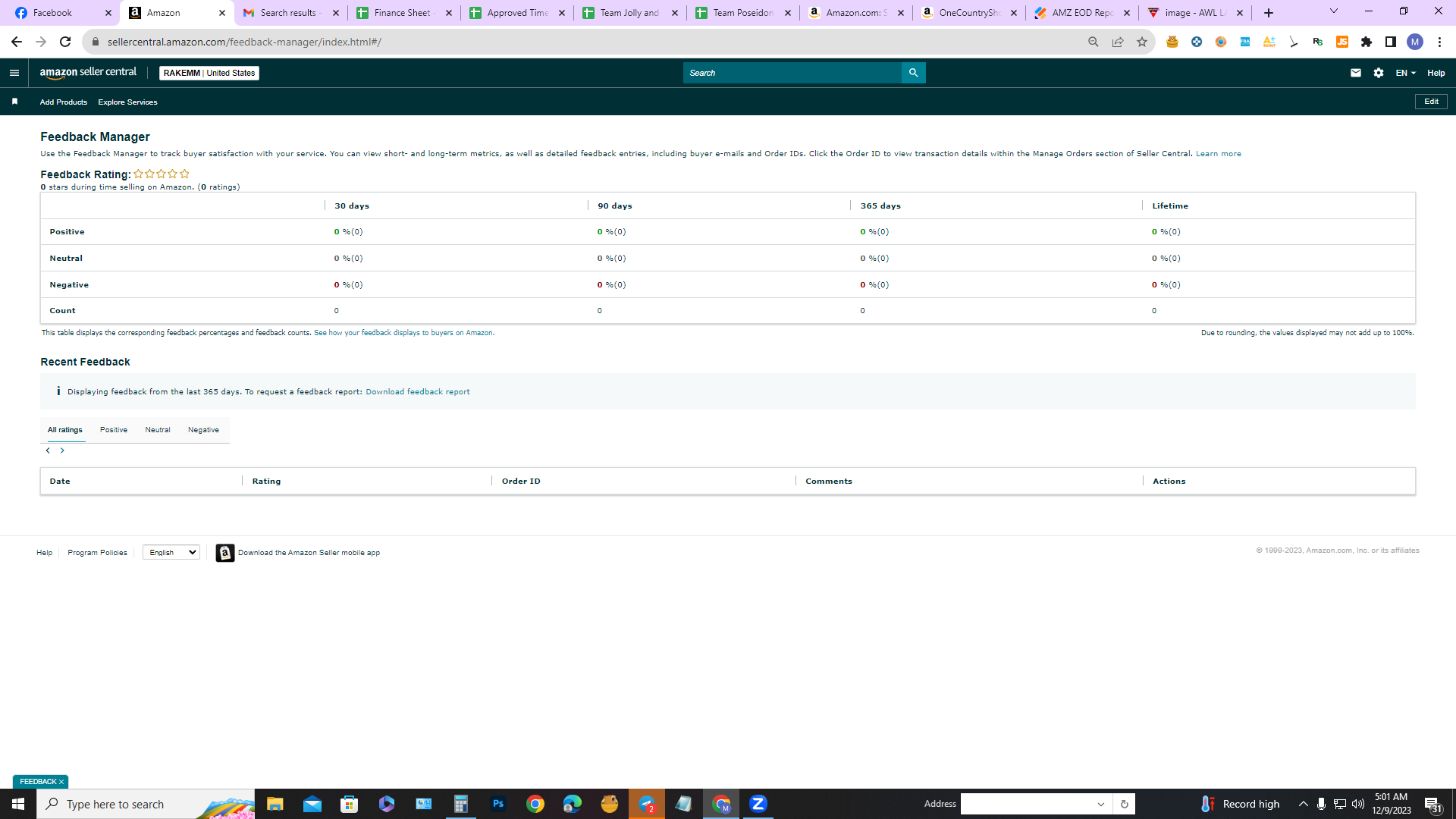1456x819 pixels.
Task: Bookmark this page with the star icon
Action: [1141, 42]
